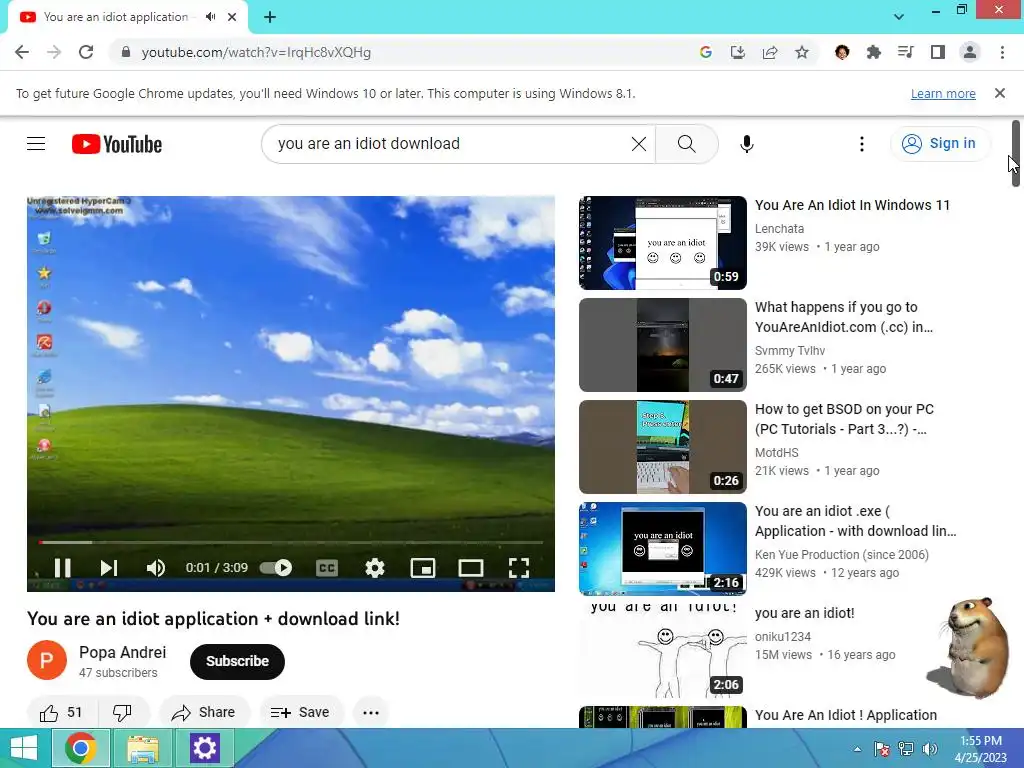Open Google icon in address bar
This screenshot has width=1024, height=768.
click(705, 52)
